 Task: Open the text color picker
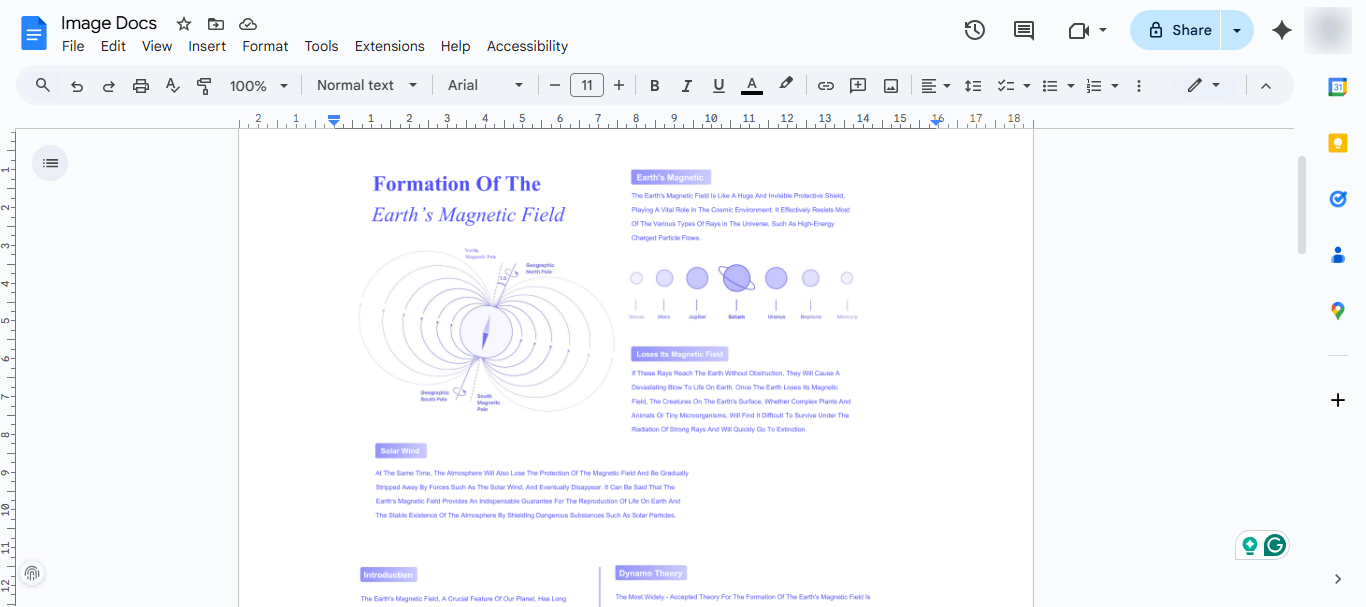(752, 86)
